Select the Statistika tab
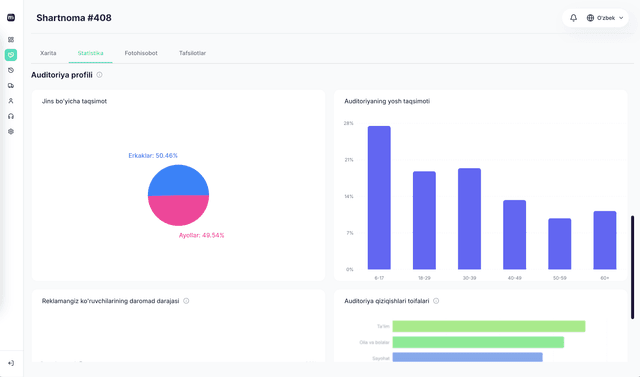640x377 pixels. (x=91, y=53)
